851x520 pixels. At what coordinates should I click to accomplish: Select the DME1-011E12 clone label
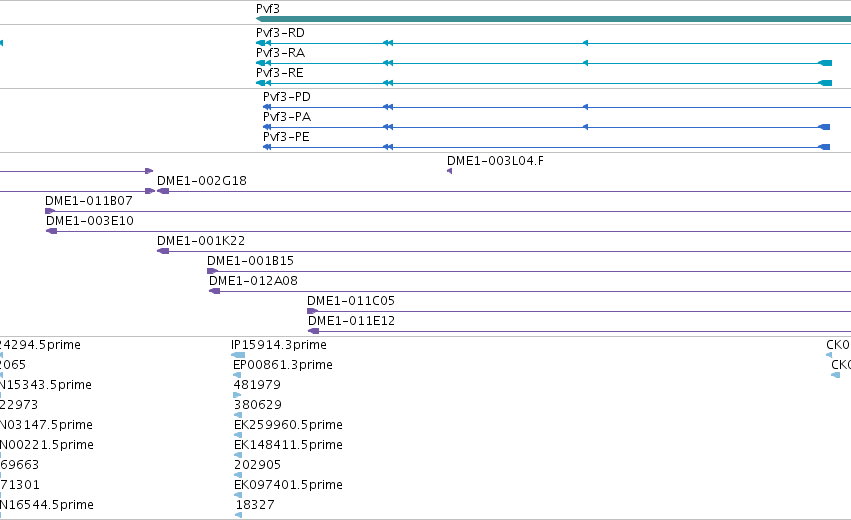[351, 321]
